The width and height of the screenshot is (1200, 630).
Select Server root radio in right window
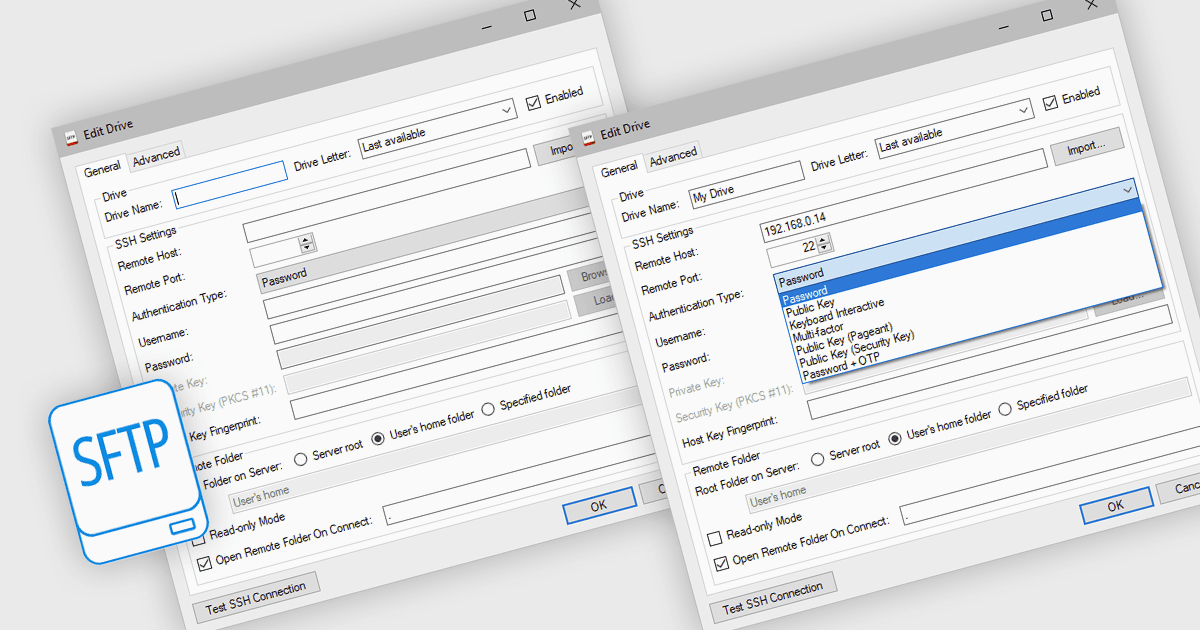coord(818,458)
